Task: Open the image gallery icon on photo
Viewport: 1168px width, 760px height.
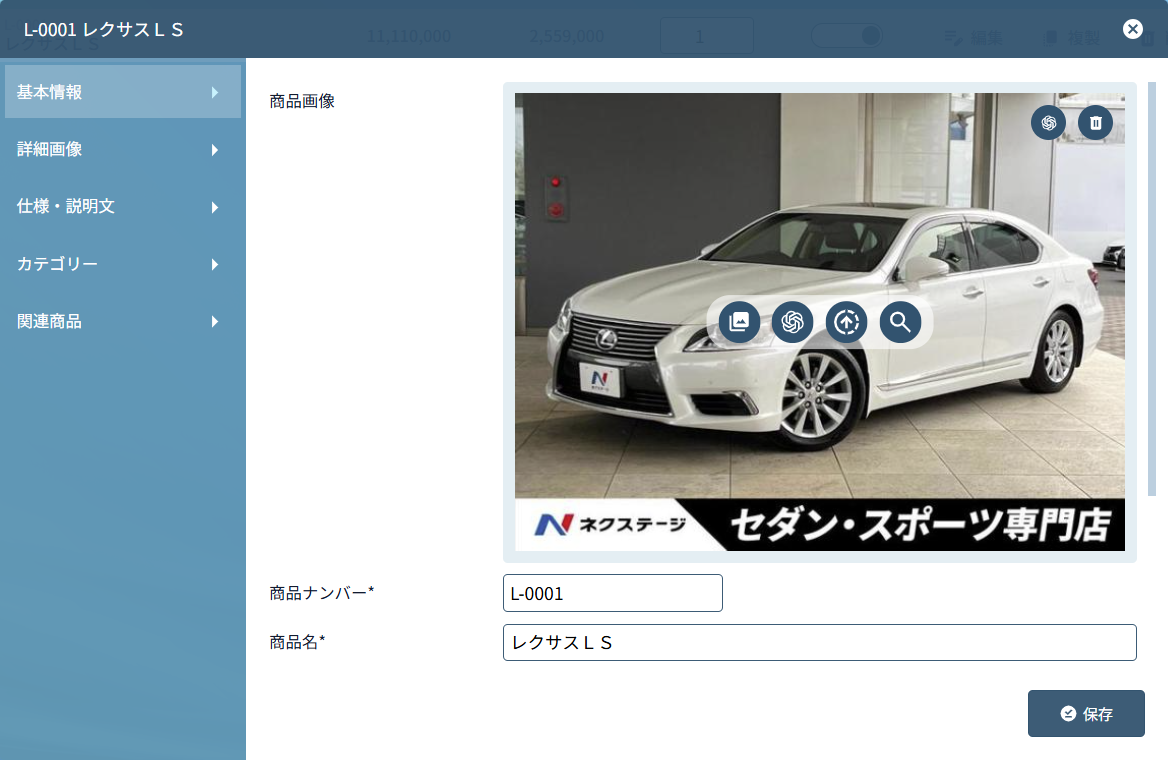Action: tap(739, 322)
